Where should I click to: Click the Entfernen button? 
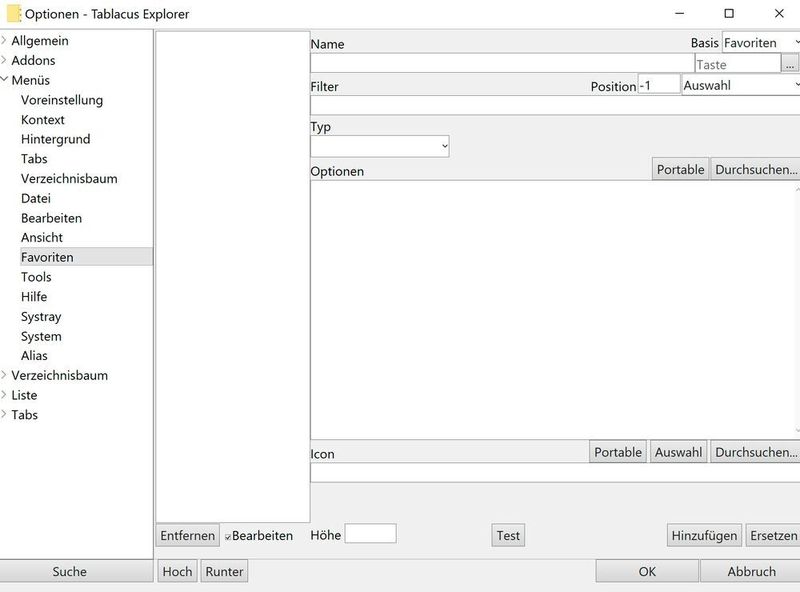pos(187,535)
